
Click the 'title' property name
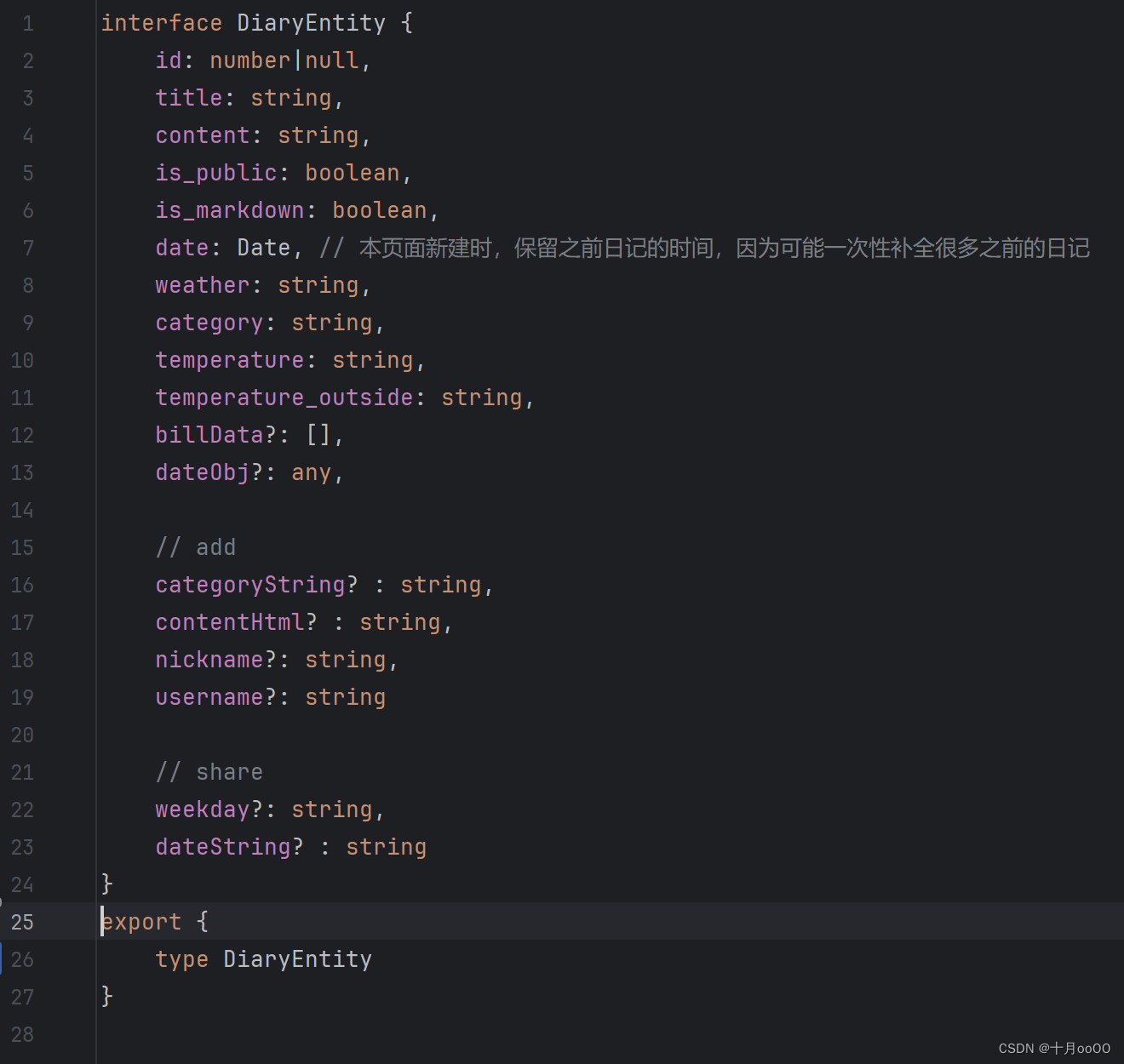189,98
